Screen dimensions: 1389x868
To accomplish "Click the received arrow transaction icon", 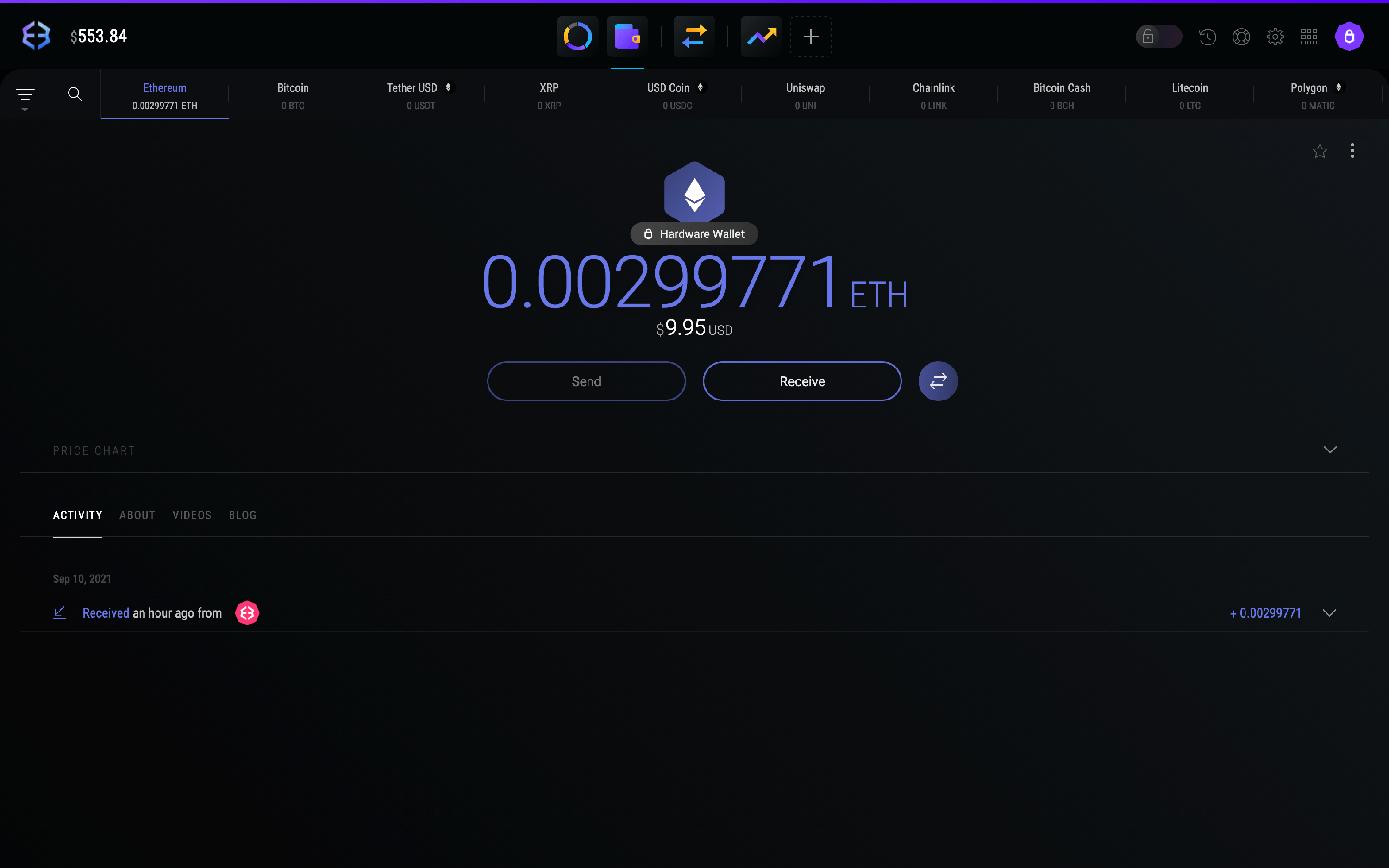I will click(60, 613).
